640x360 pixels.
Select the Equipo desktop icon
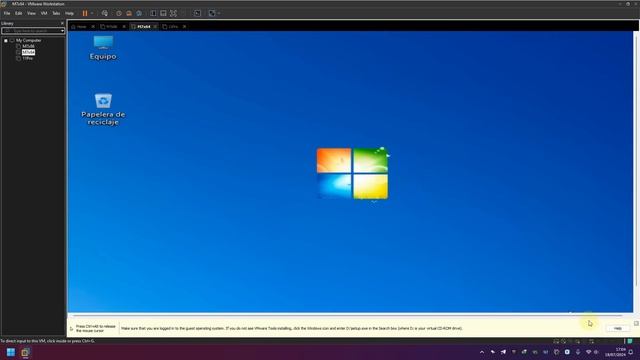click(103, 48)
